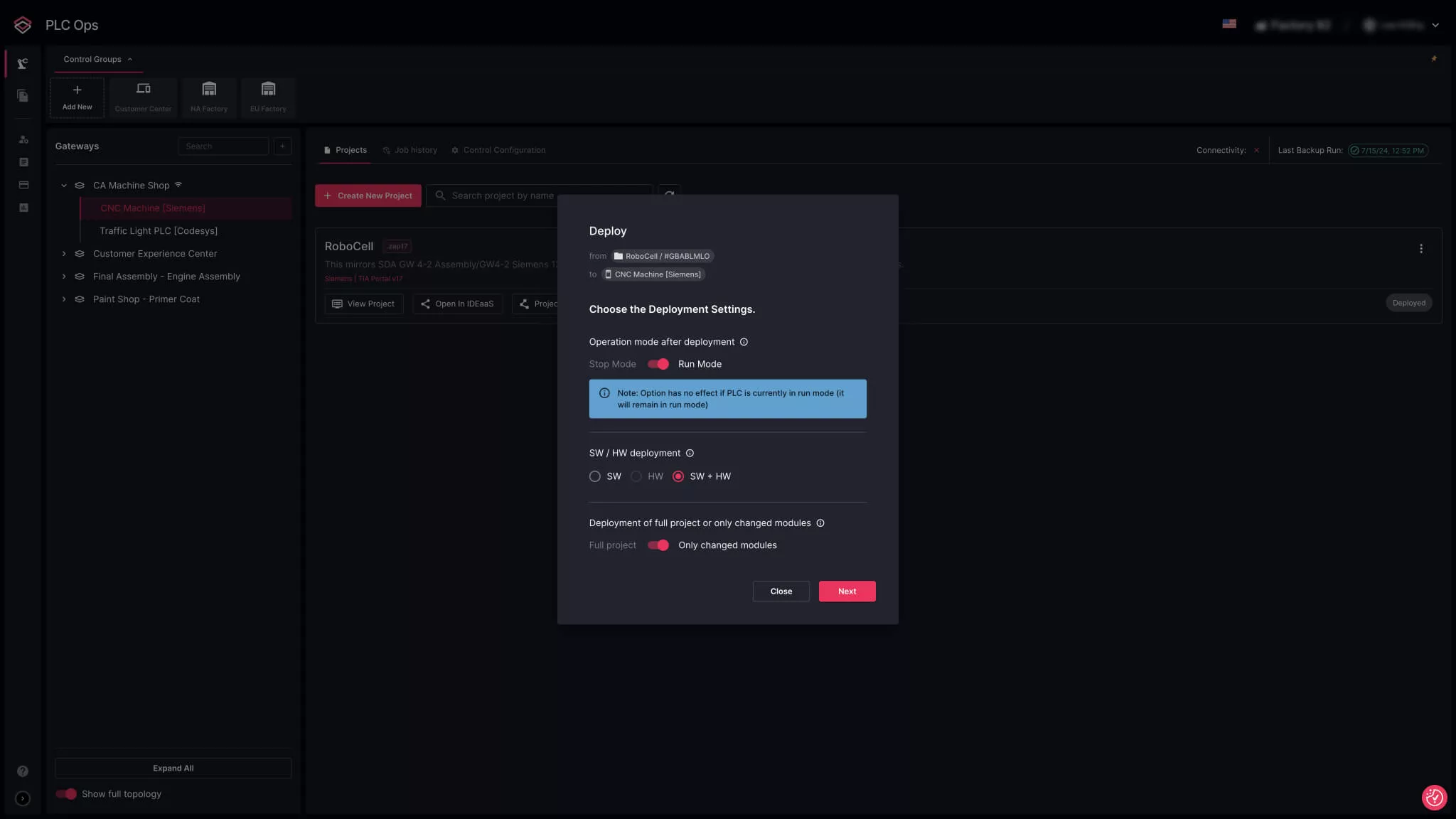Click the help question mark icon in sidebar

23,771
